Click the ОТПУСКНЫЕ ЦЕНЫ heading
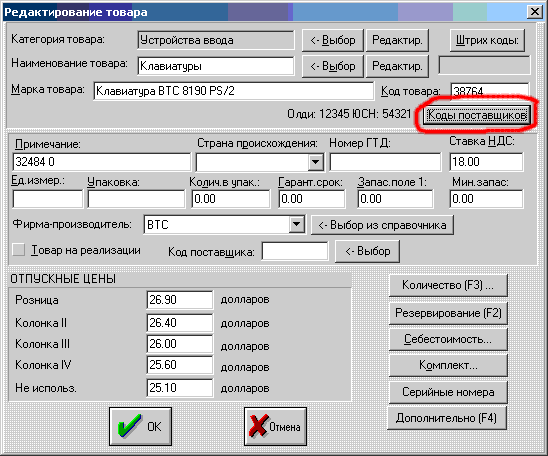Screen dimensions: 548x456 pyautogui.click(x=63, y=279)
